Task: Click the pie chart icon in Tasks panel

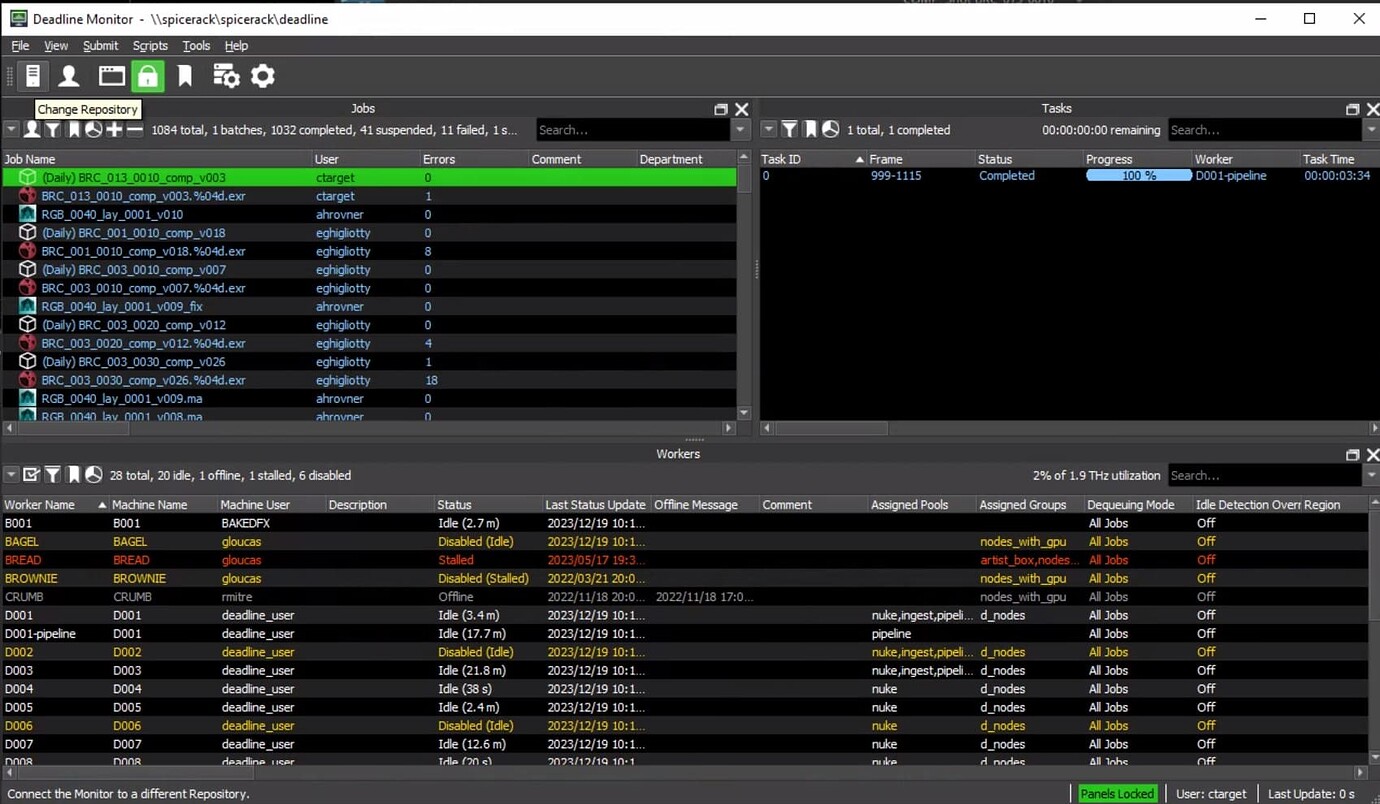Action: [830, 130]
